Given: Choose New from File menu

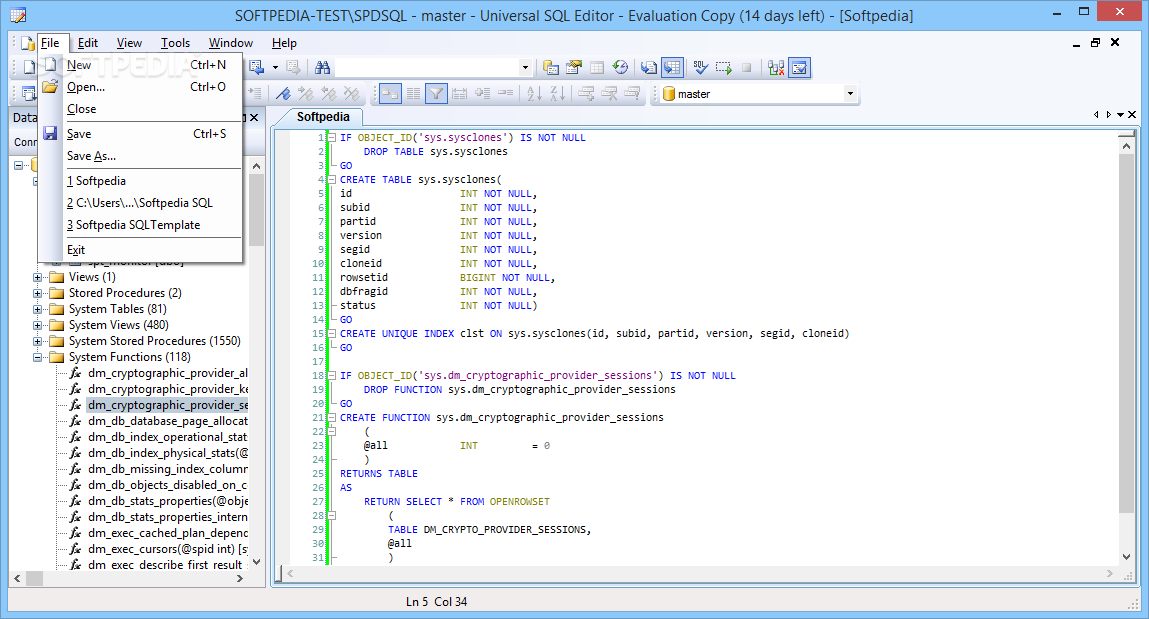Looking at the screenshot, I should 141,65.
